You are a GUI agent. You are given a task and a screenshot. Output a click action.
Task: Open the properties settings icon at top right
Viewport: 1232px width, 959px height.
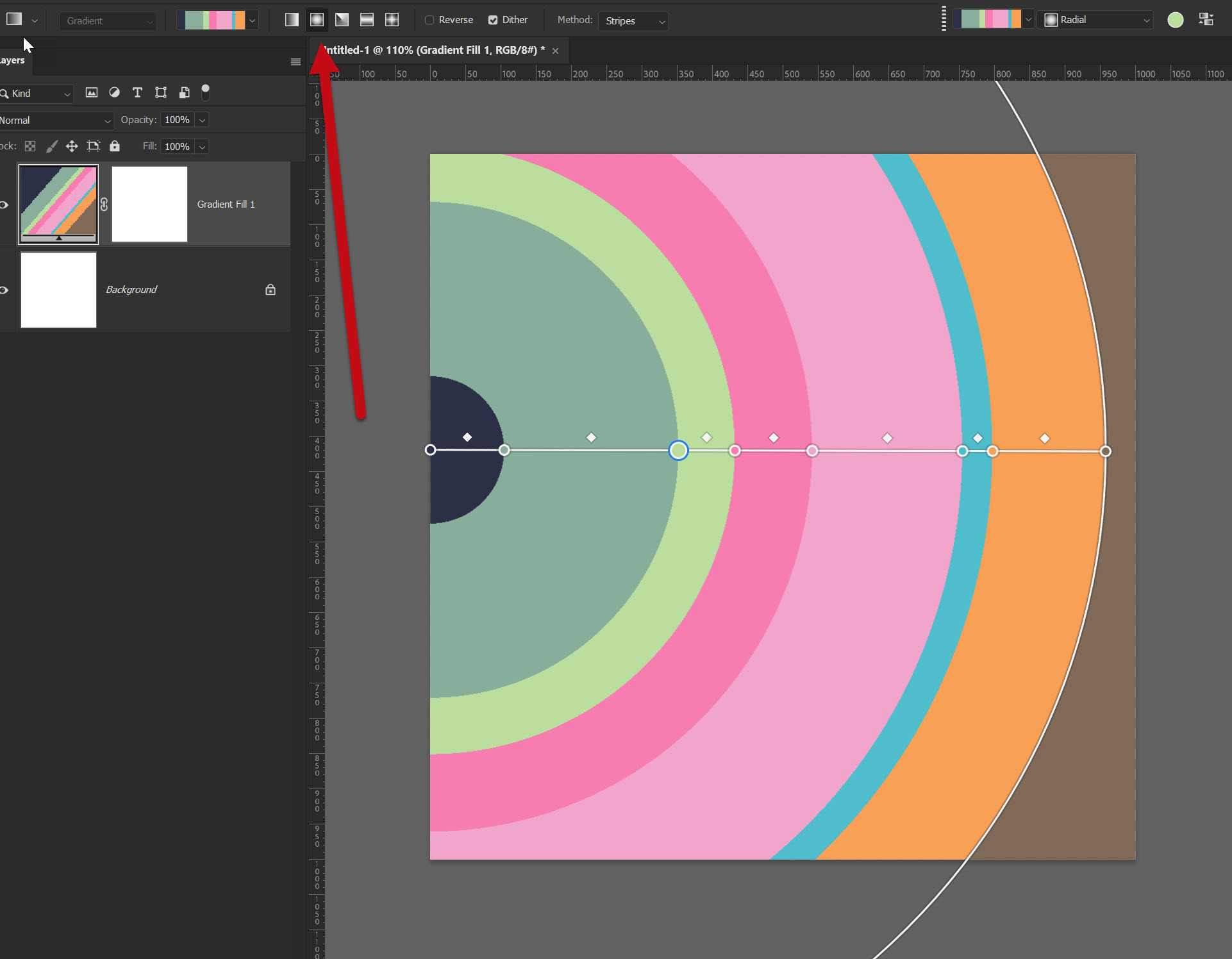coord(1206,19)
